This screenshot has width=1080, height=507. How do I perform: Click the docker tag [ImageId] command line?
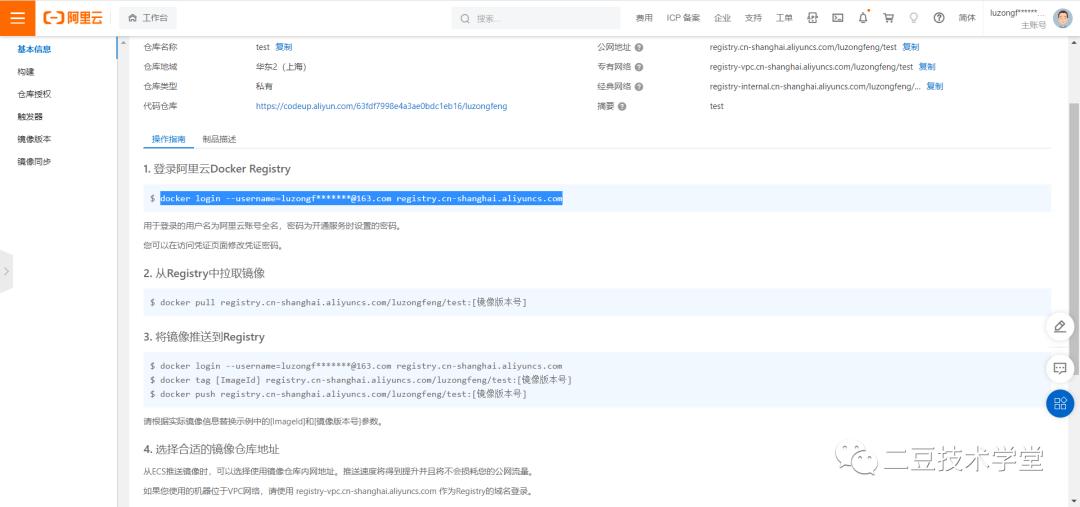click(361, 380)
